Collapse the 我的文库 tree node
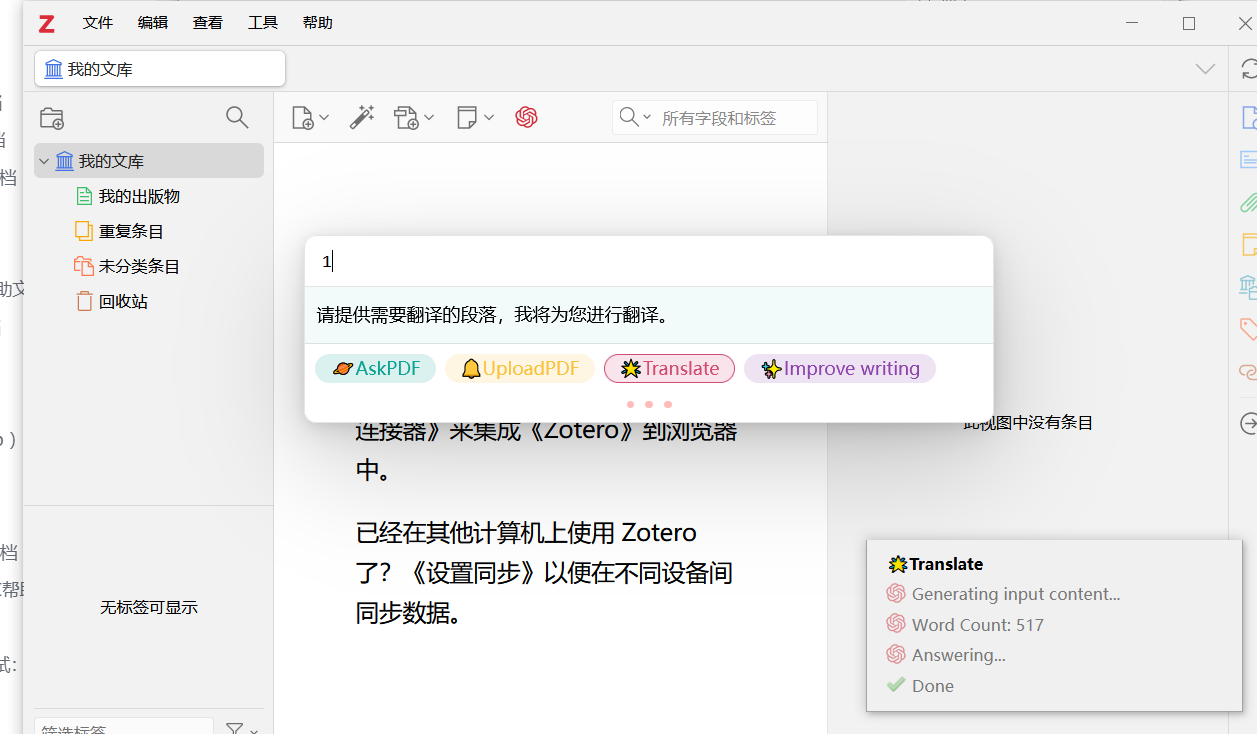Viewport: 1257px width, 734px height. 44,161
